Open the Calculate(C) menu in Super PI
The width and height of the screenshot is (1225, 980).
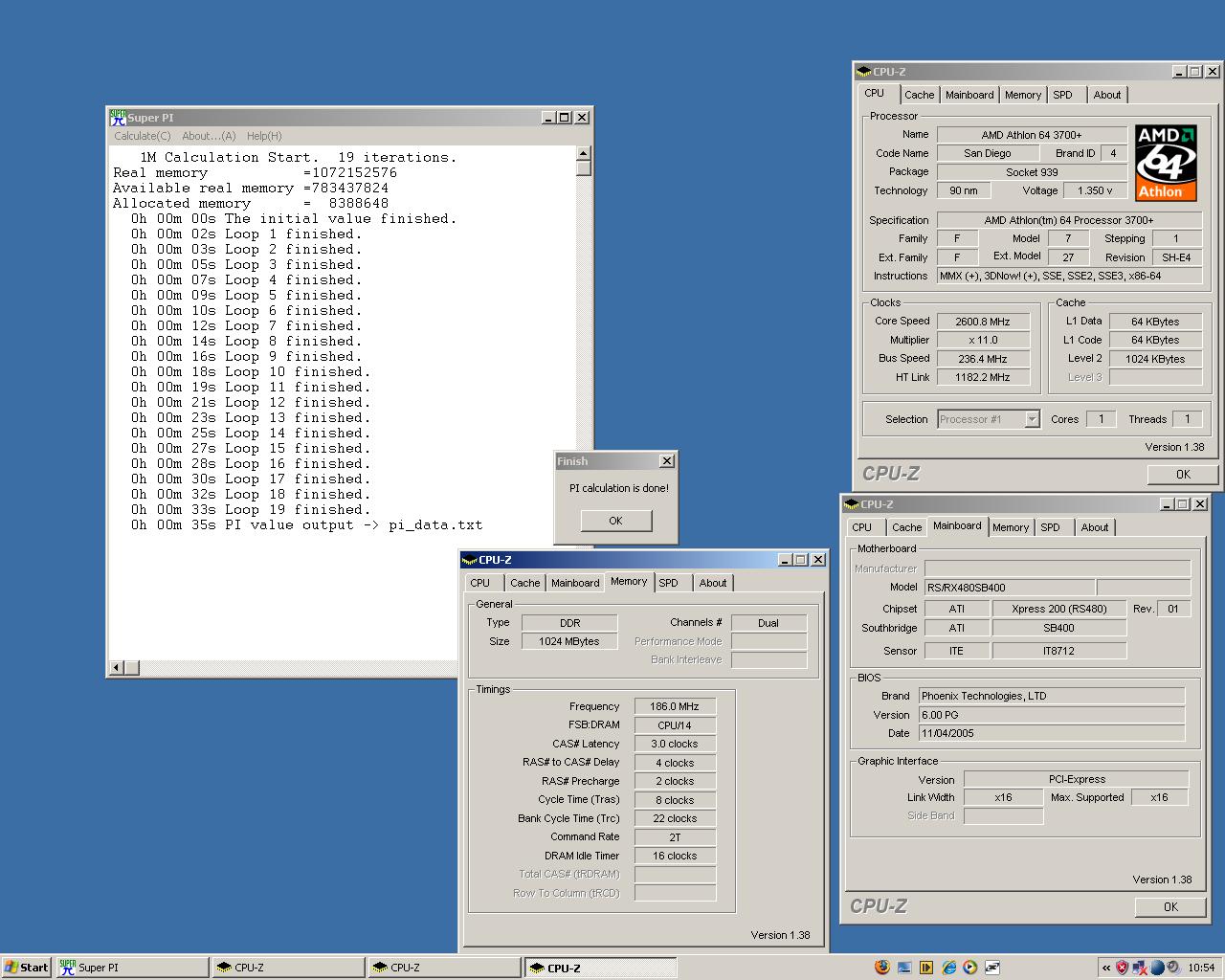[143, 136]
